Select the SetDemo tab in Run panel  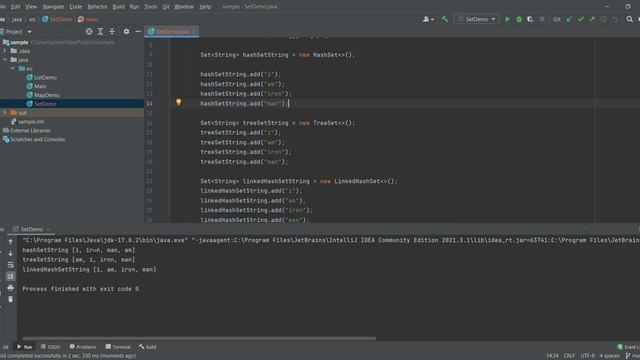tap(31, 229)
